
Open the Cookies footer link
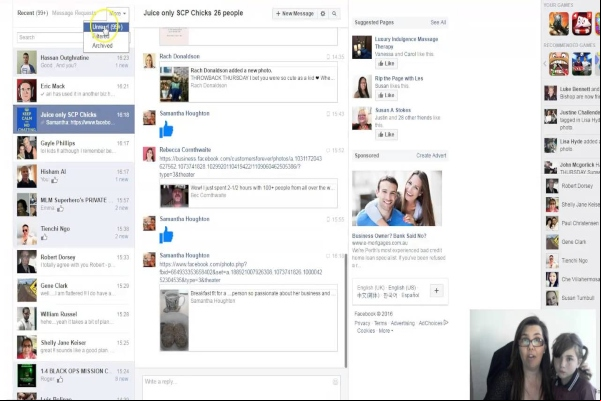366,331
